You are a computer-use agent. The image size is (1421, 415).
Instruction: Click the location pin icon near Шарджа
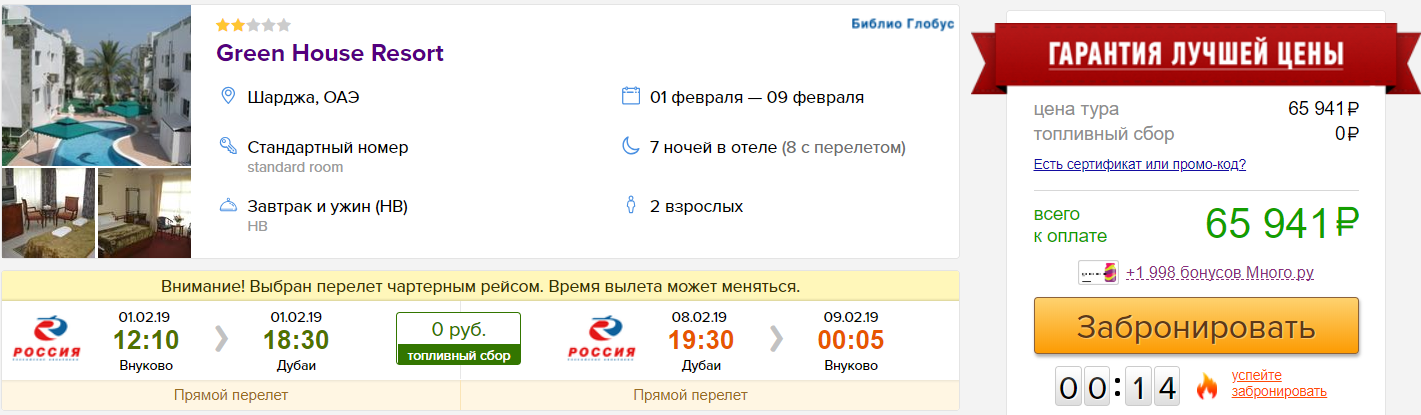pyautogui.click(x=228, y=97)
